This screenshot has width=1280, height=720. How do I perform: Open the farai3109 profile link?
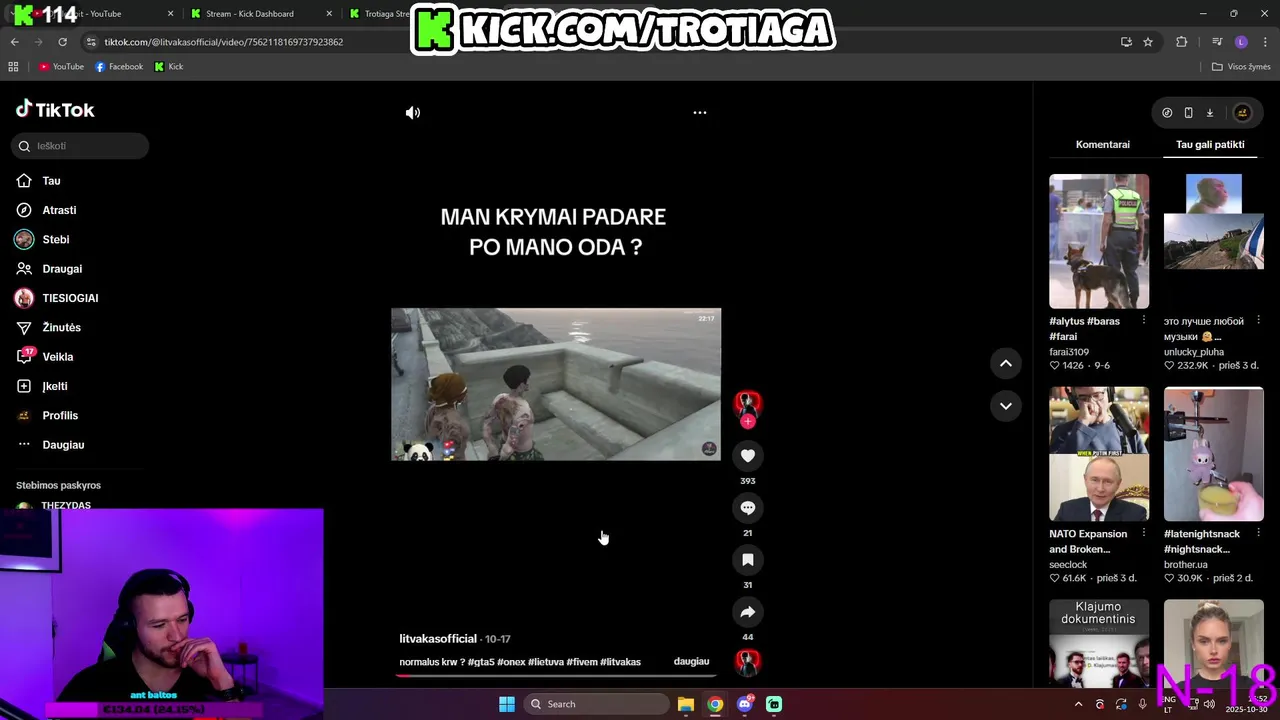coord(1069,352)
